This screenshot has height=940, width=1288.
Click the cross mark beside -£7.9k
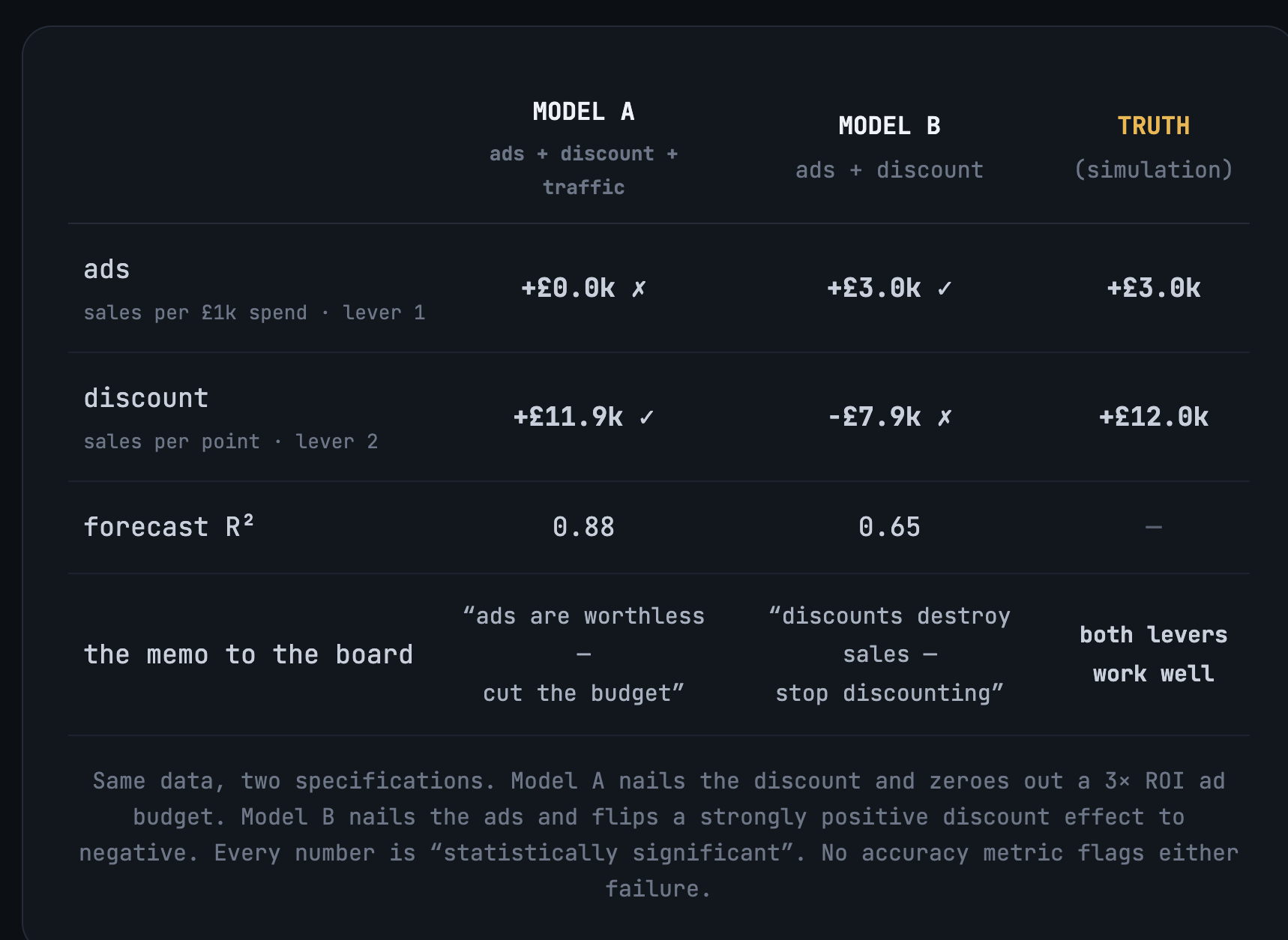click(945, 418)
